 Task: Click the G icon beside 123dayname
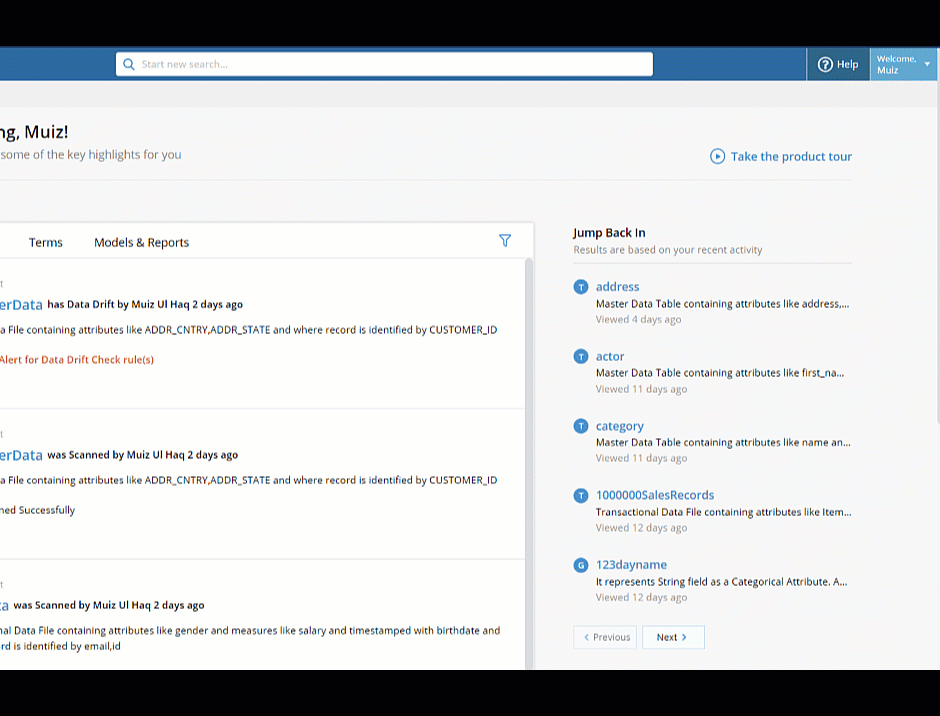tap(581, 565)
